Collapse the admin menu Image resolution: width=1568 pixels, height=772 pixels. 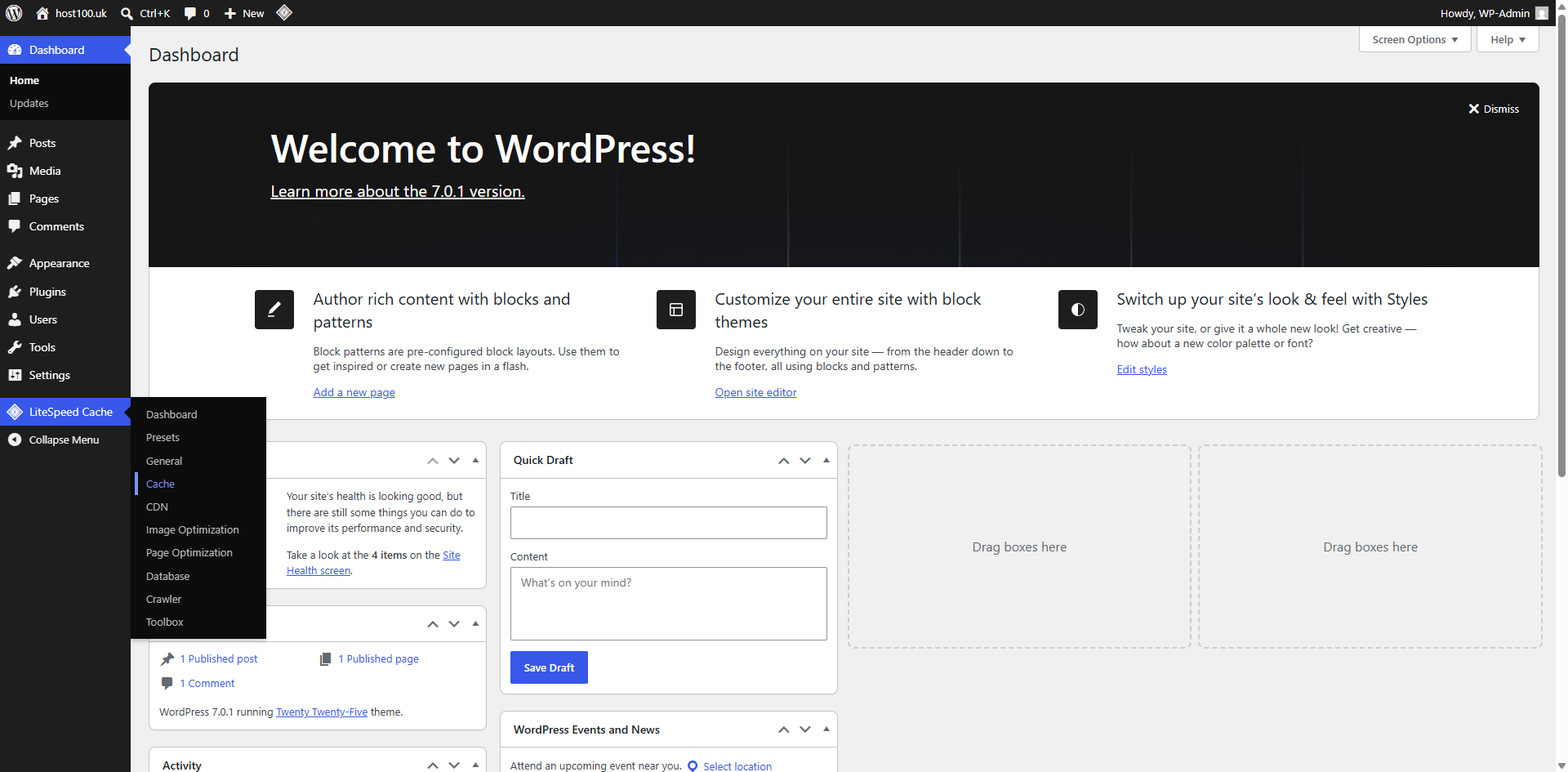pos(65,440)
